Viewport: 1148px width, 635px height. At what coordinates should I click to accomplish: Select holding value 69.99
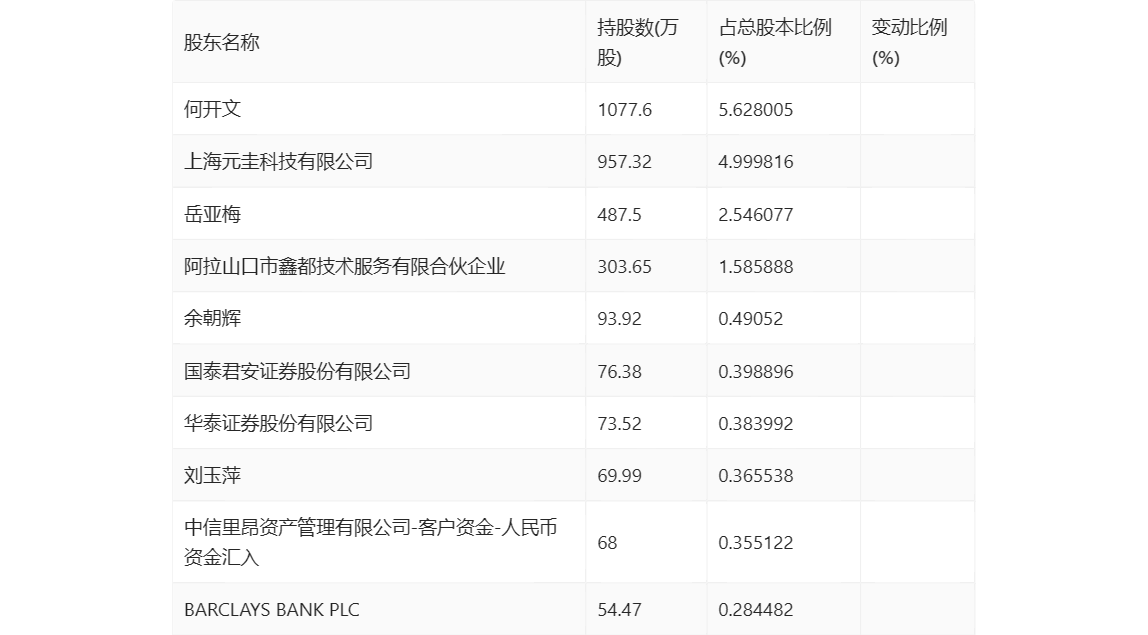[x=619, y=475]
